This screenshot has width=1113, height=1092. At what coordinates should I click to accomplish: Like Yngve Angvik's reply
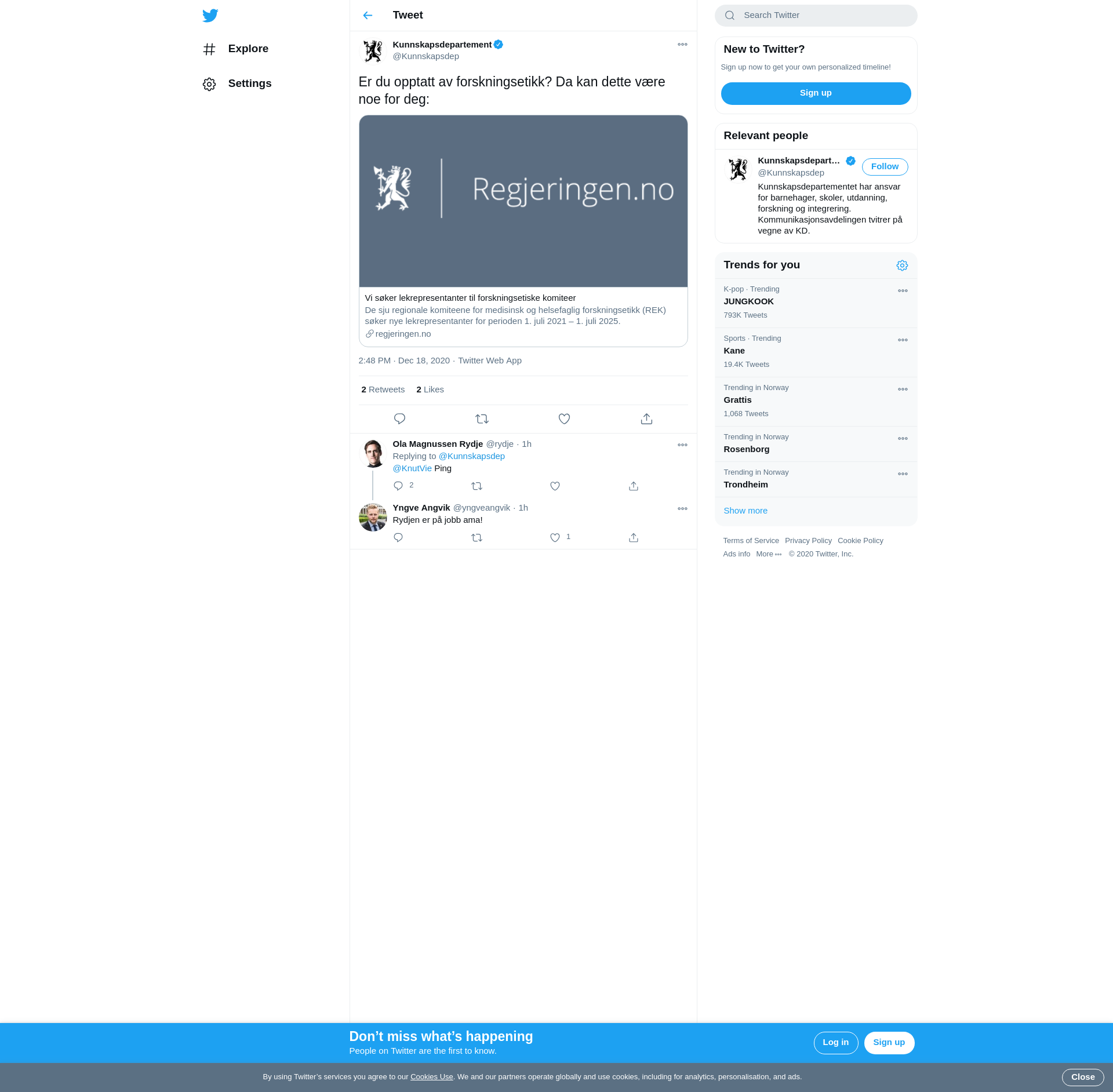(555, 538)
